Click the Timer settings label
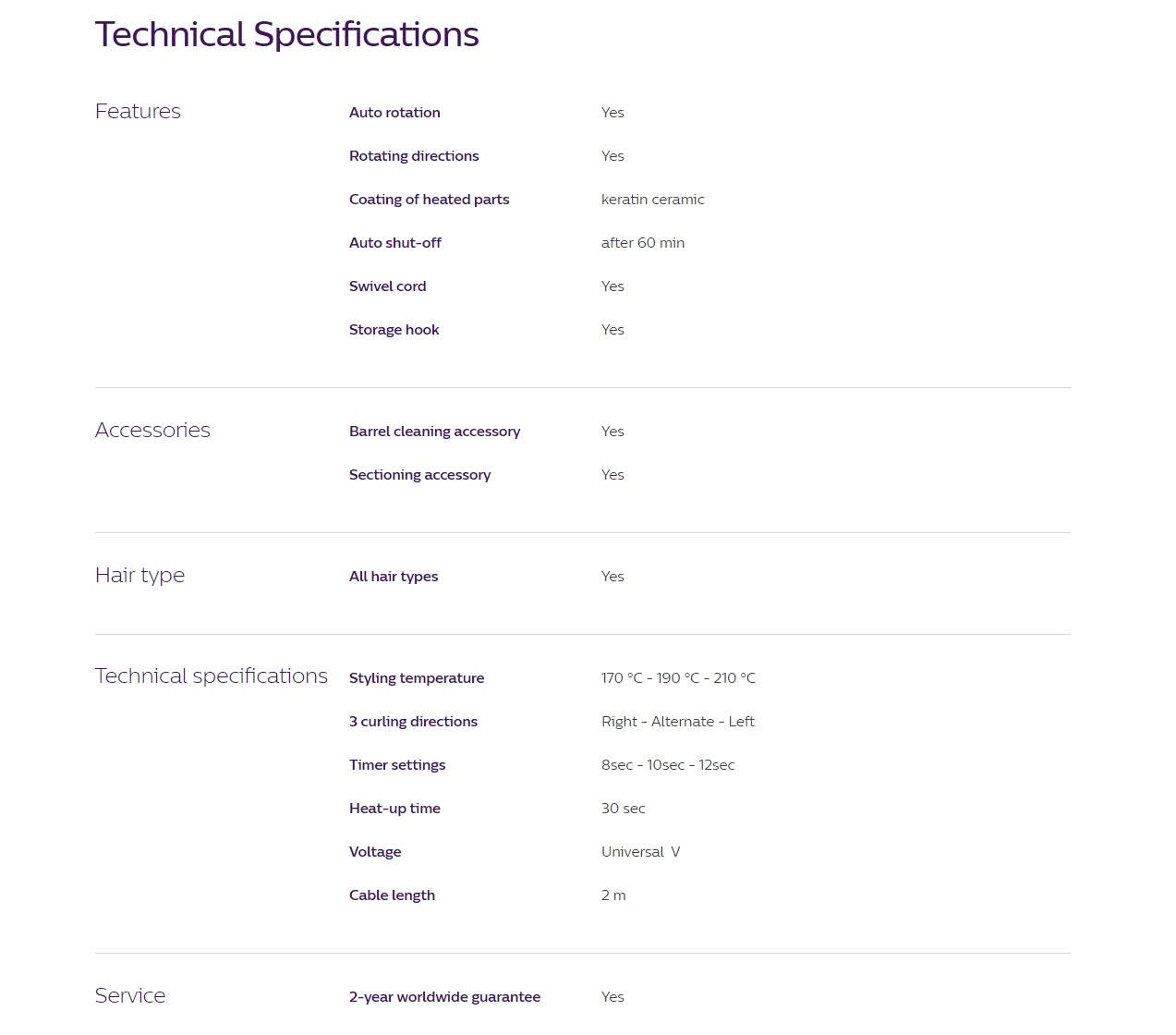This screenshot has width=1176, height=1035. (x=397, y=765)
